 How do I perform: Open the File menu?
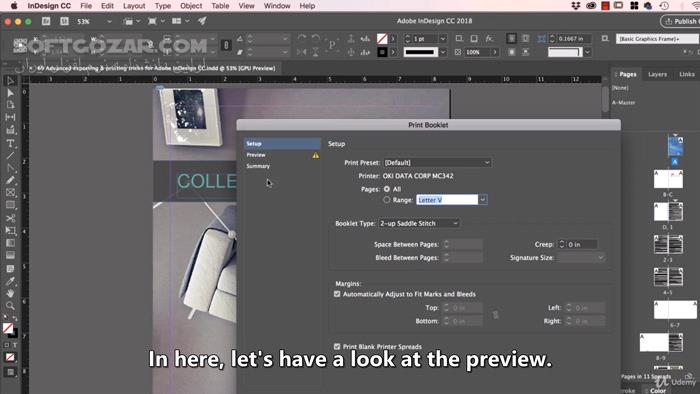click(86, 6)
